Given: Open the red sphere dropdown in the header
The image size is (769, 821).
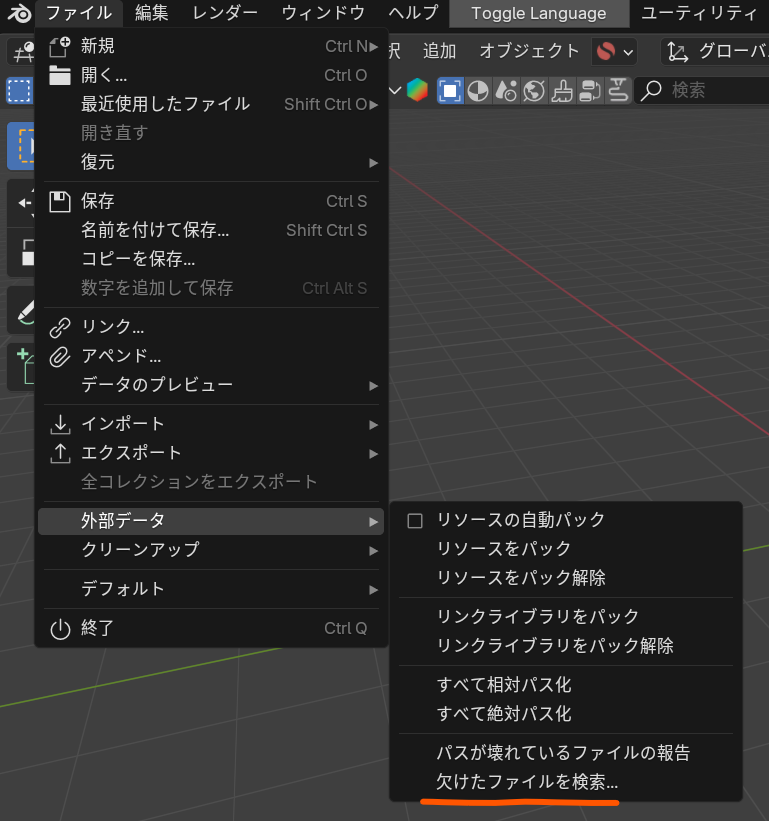Looking at the screenshot, I should 614,51.
